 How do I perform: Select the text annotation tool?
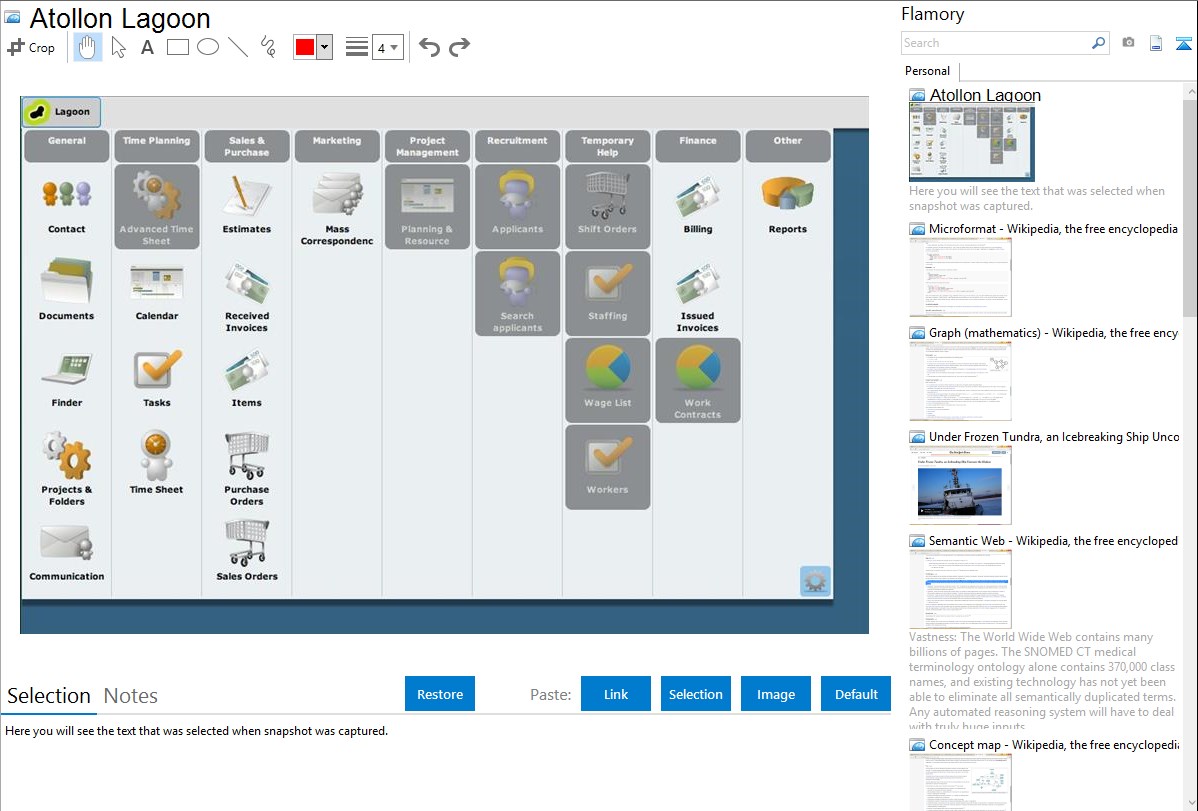(147, 47)
